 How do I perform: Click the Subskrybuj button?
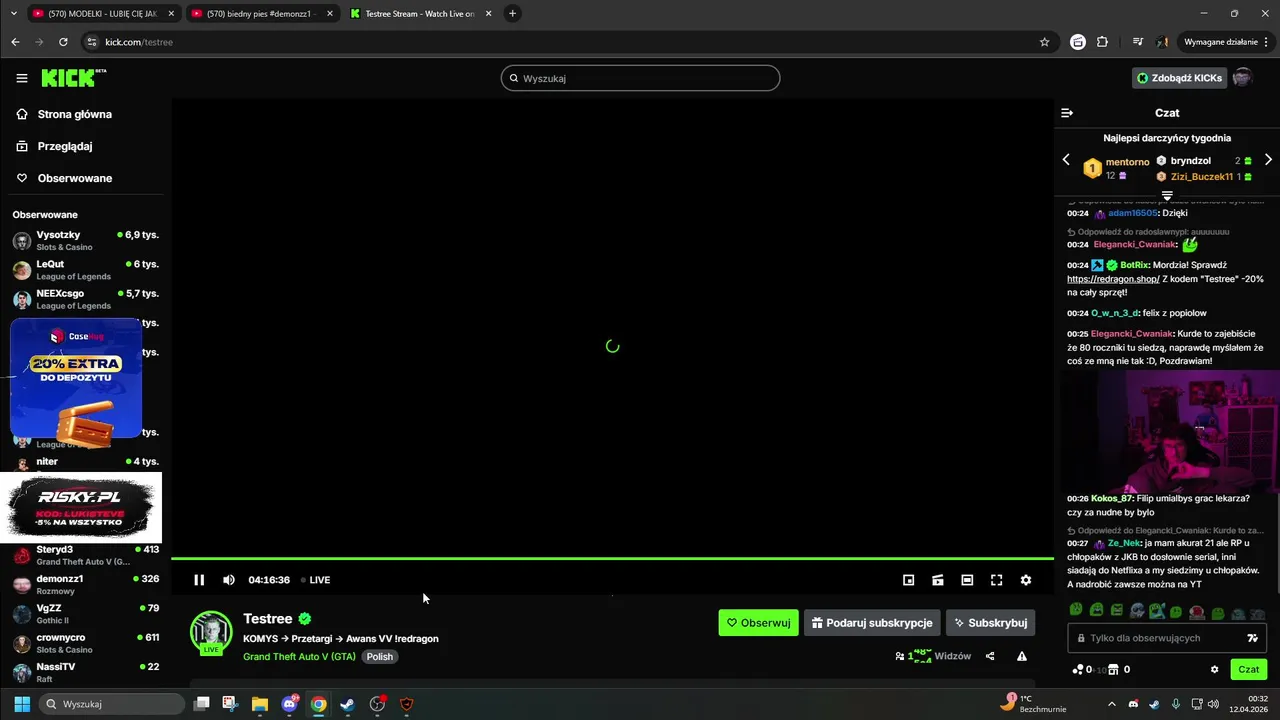(990, 623)
